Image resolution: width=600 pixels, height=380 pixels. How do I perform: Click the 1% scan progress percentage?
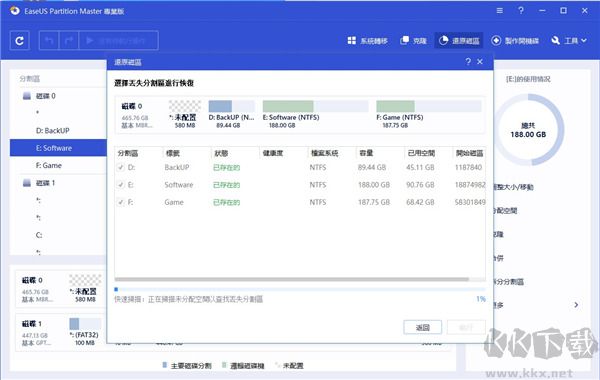(481, 299)
